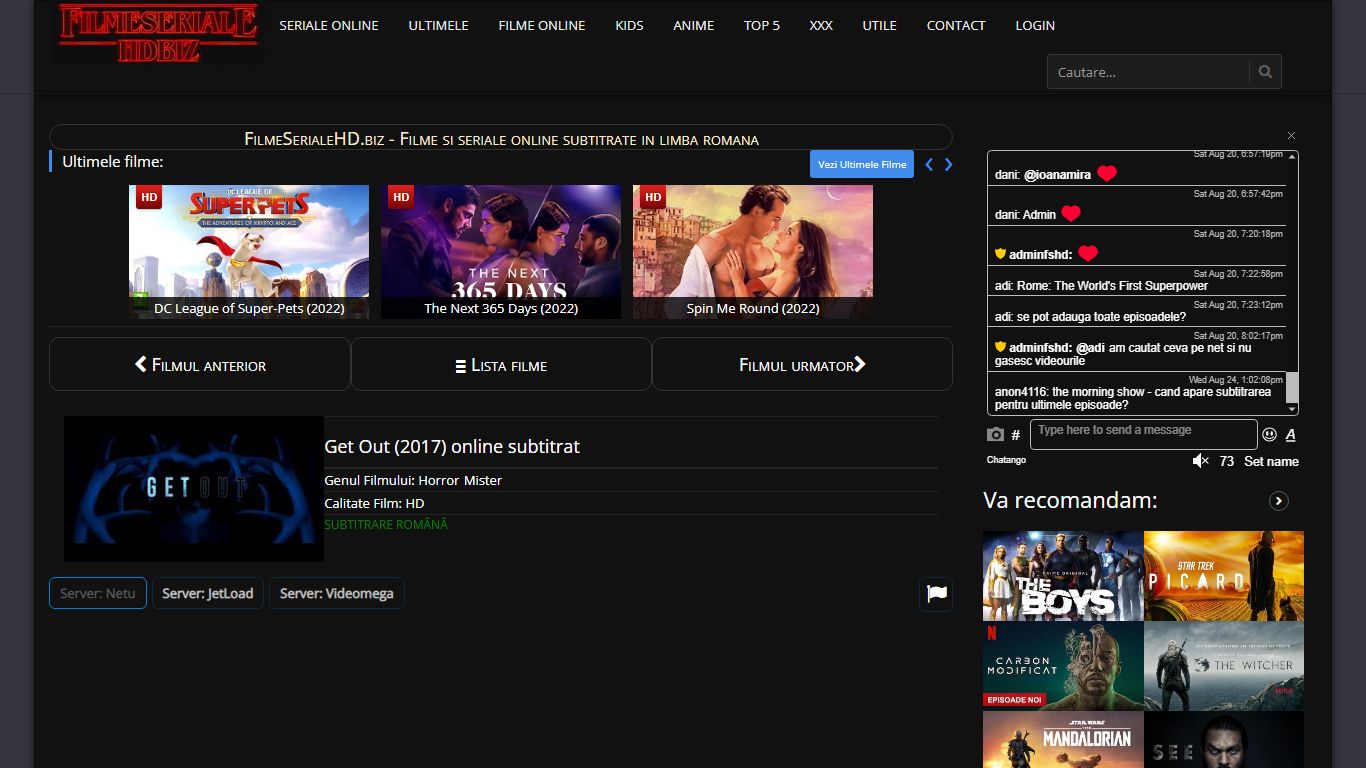Image resolution: width=1366 pixels, height=768 pixels.
Task: Click the camera icon in chat
Action: coord(995,435)
